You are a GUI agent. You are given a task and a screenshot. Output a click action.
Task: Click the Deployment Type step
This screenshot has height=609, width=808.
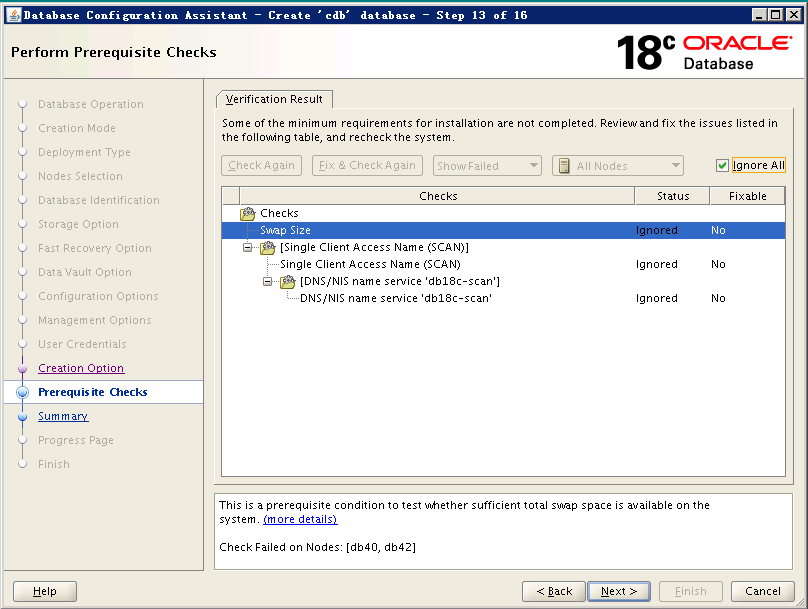(85, 153)
